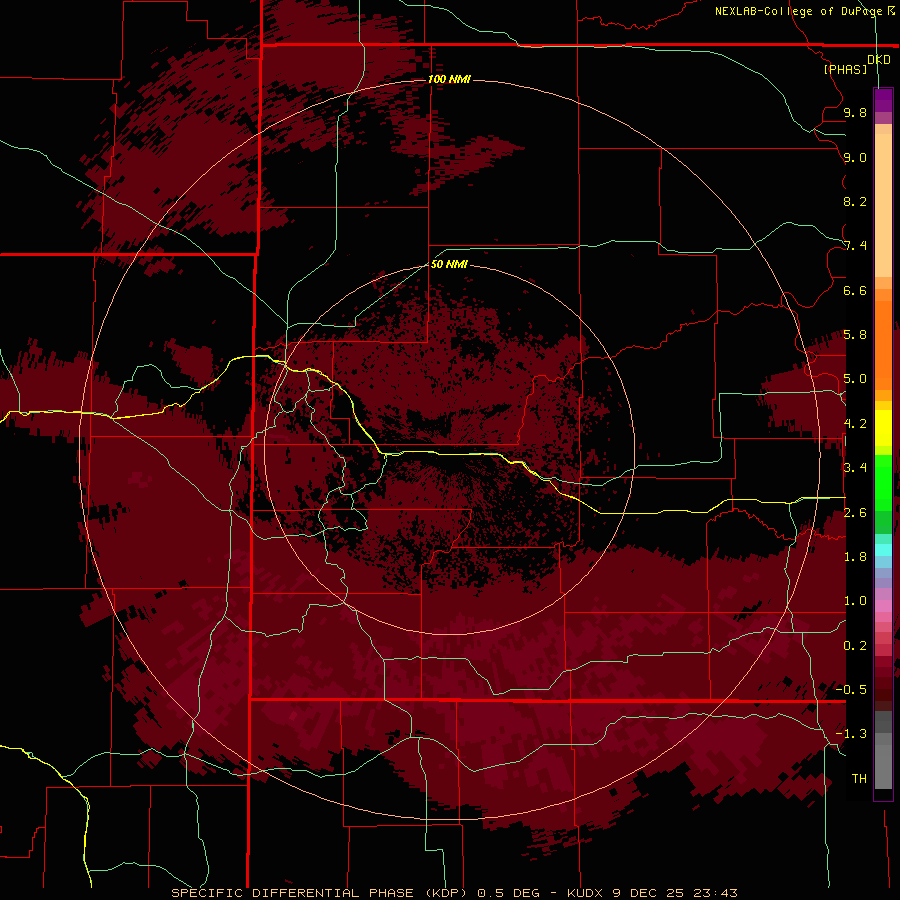Click the KUDX 9 DEC 25 23:43 timestamp
The width and height of the screenshot is (900, 900).
(652, 893)
